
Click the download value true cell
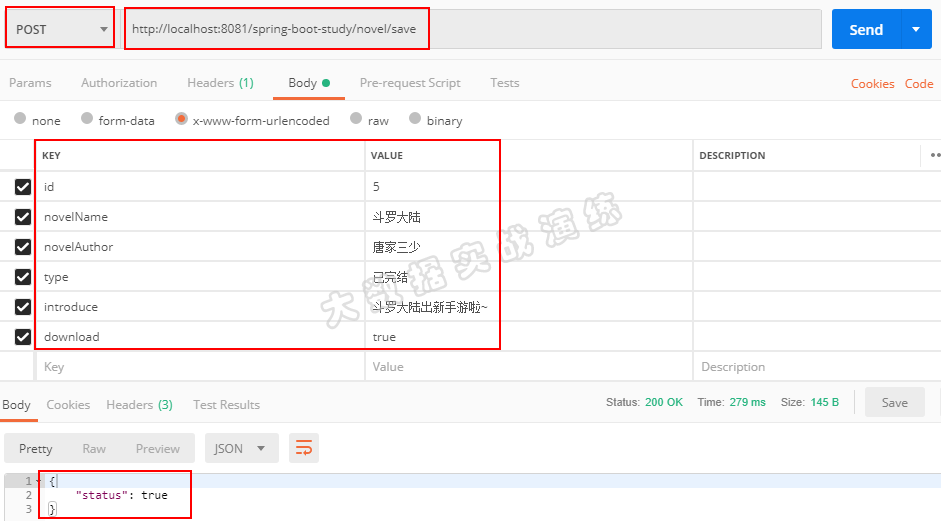529,337
